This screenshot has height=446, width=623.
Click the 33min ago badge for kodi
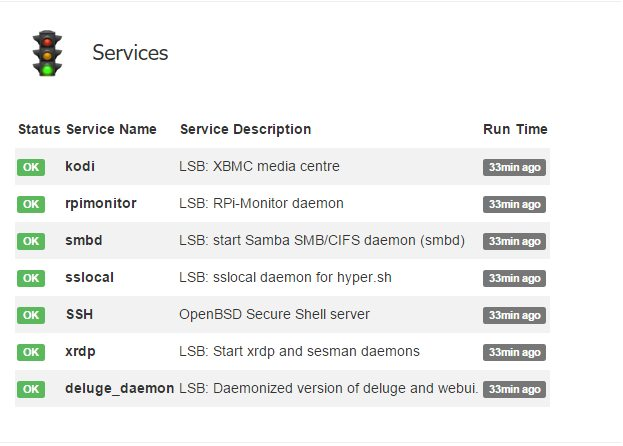[x=515, y=167]
